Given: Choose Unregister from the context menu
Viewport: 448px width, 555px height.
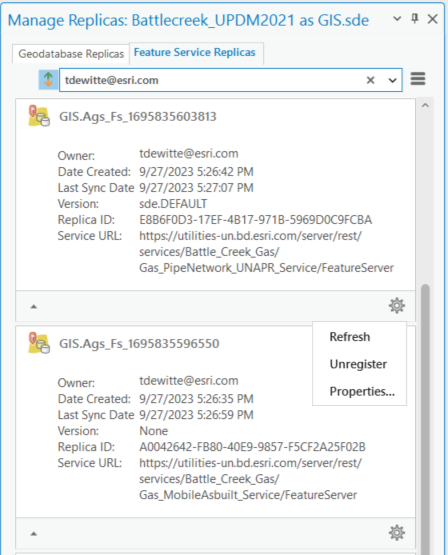Looking at the screenshot, I should tap(359, 364).
